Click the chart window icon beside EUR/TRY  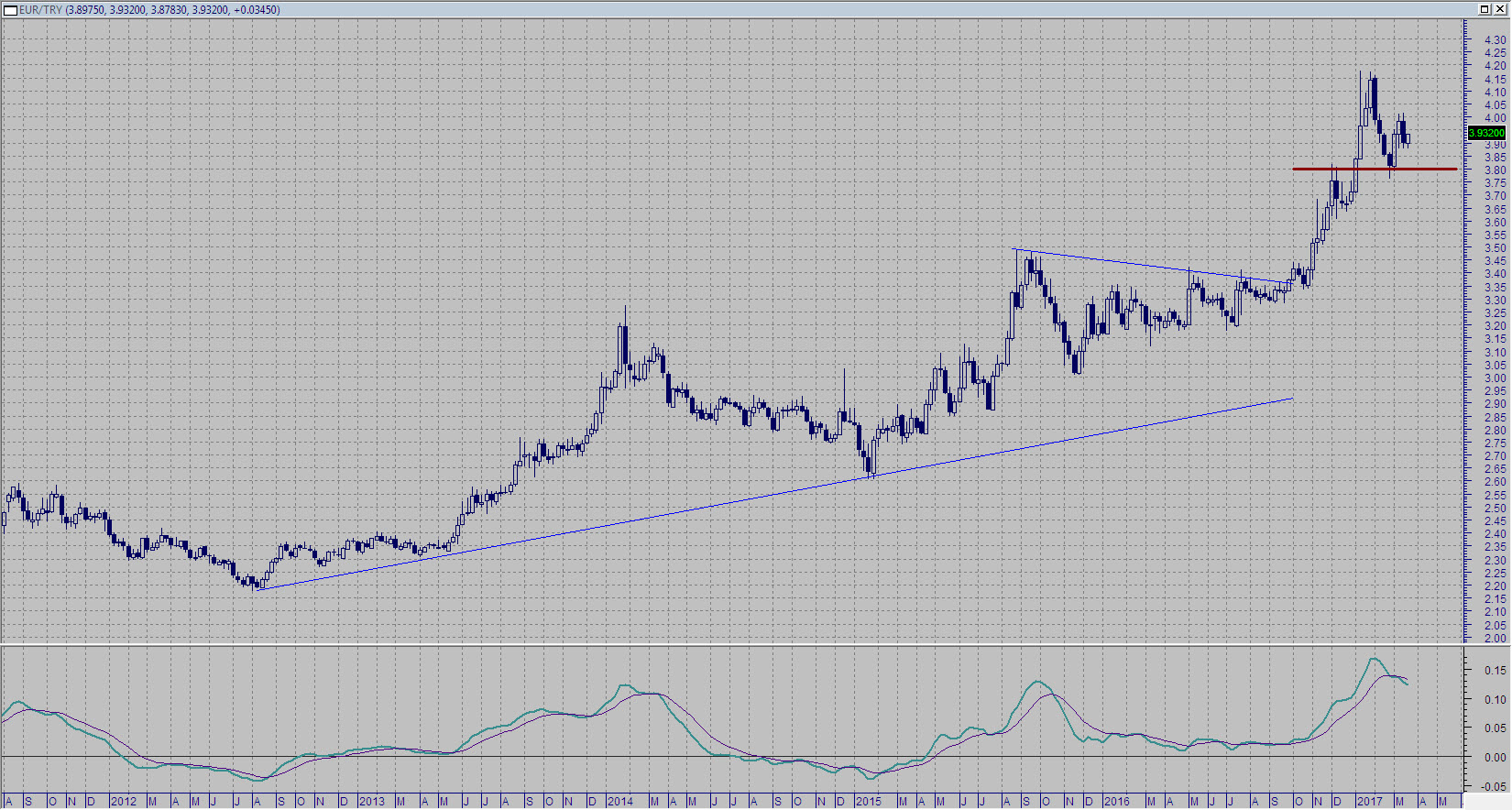pyautogui.click(x=10, y=10)
